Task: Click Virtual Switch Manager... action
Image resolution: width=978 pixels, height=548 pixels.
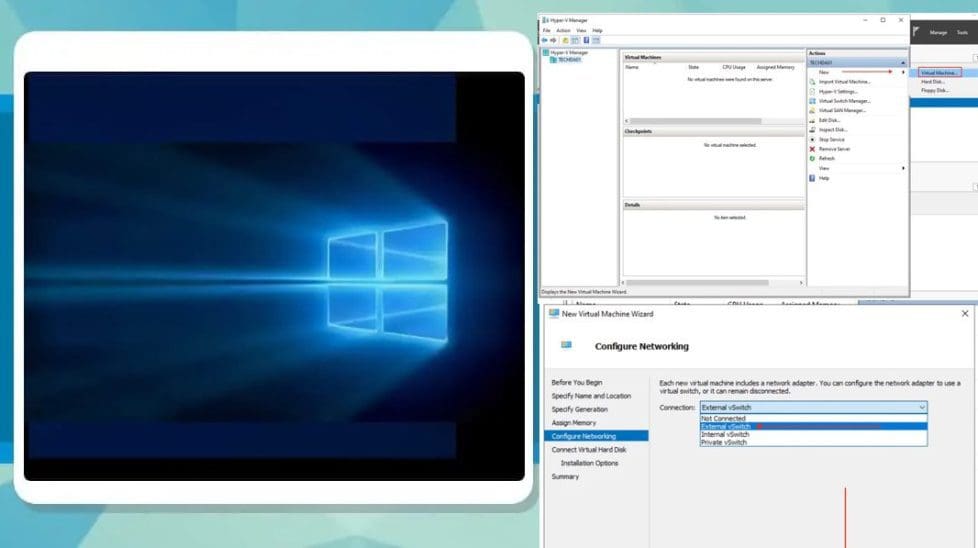Action: pyautogui.click(x=845, y=101)
